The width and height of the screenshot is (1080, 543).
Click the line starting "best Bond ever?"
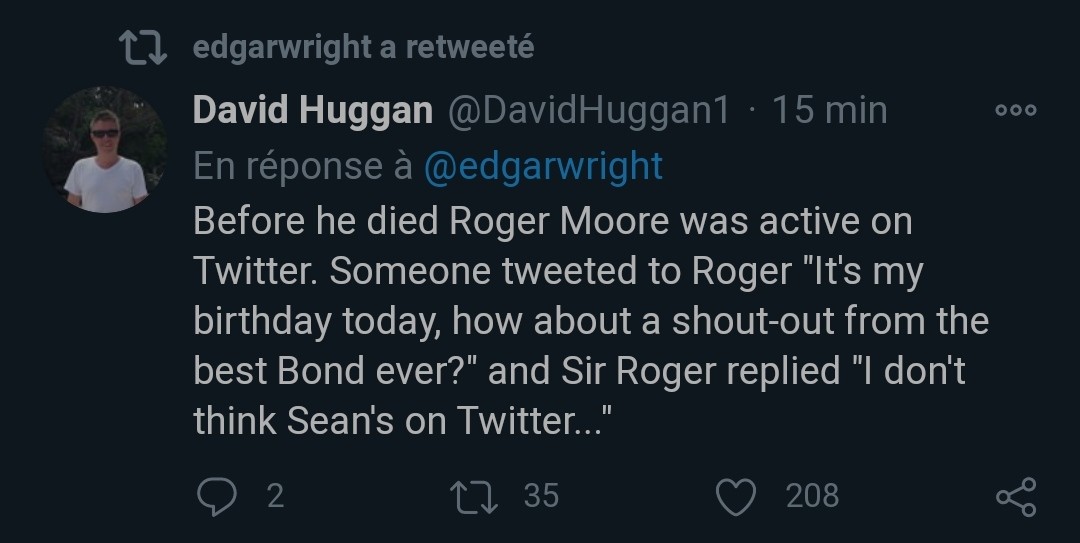pyautogui.click(x=579, y=371)
